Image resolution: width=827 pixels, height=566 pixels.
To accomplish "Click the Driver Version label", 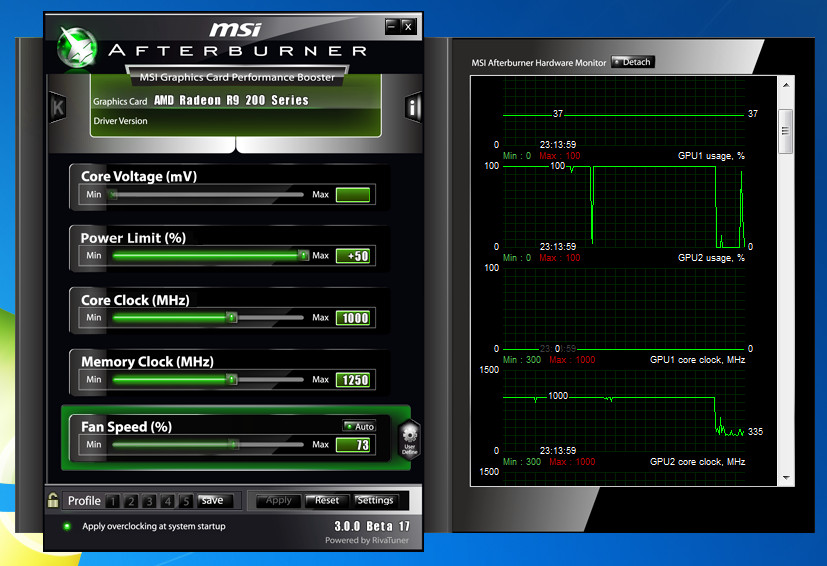I will pos(120,121).
